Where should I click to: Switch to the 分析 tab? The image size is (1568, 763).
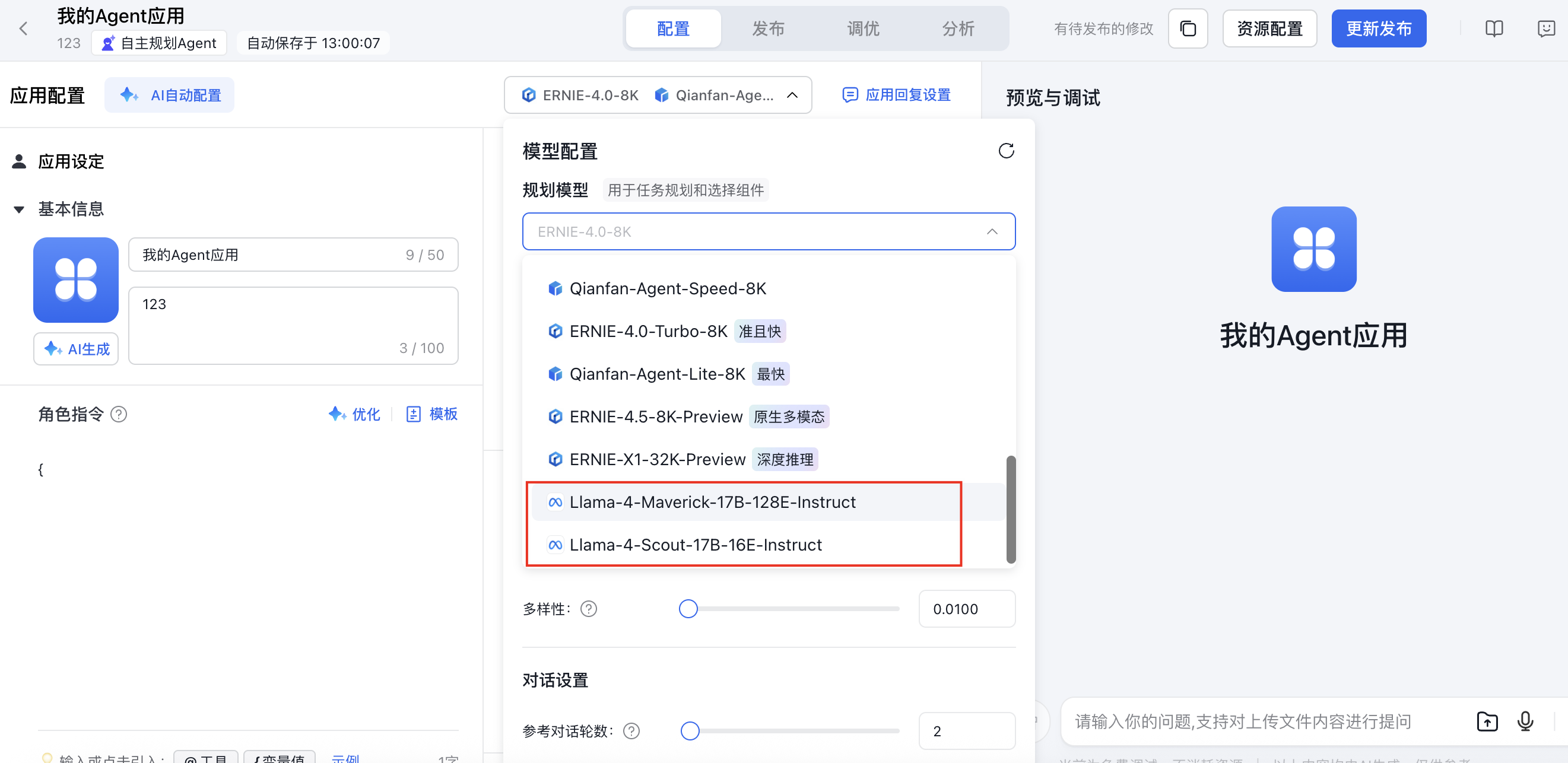(x=958, y=28)
